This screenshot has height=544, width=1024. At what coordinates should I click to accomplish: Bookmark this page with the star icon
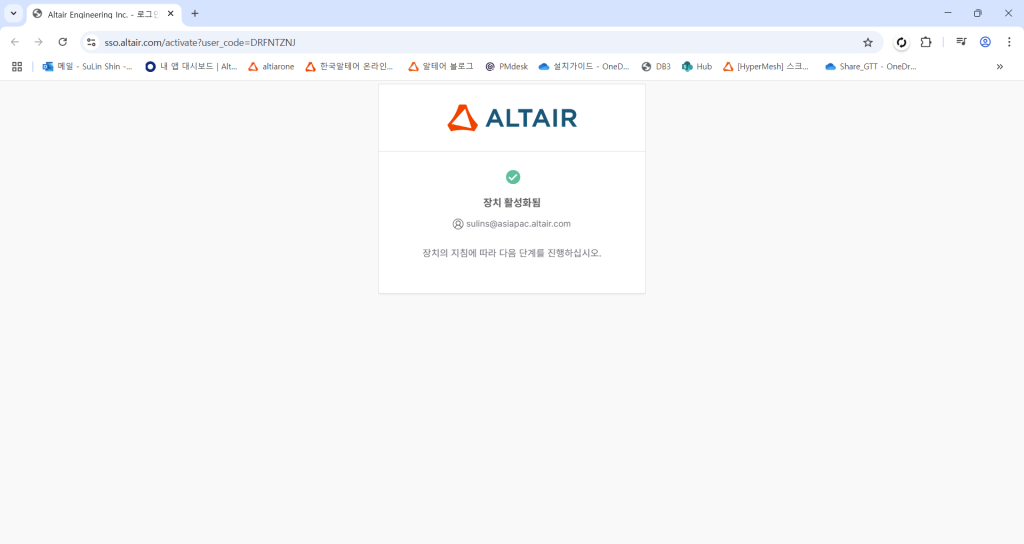pos(867,42)
